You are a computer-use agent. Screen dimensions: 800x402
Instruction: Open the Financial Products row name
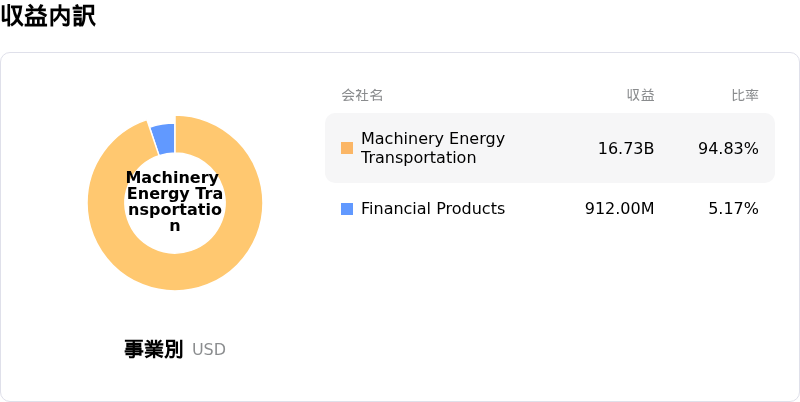pyautogui.click(x=432, y=209)
